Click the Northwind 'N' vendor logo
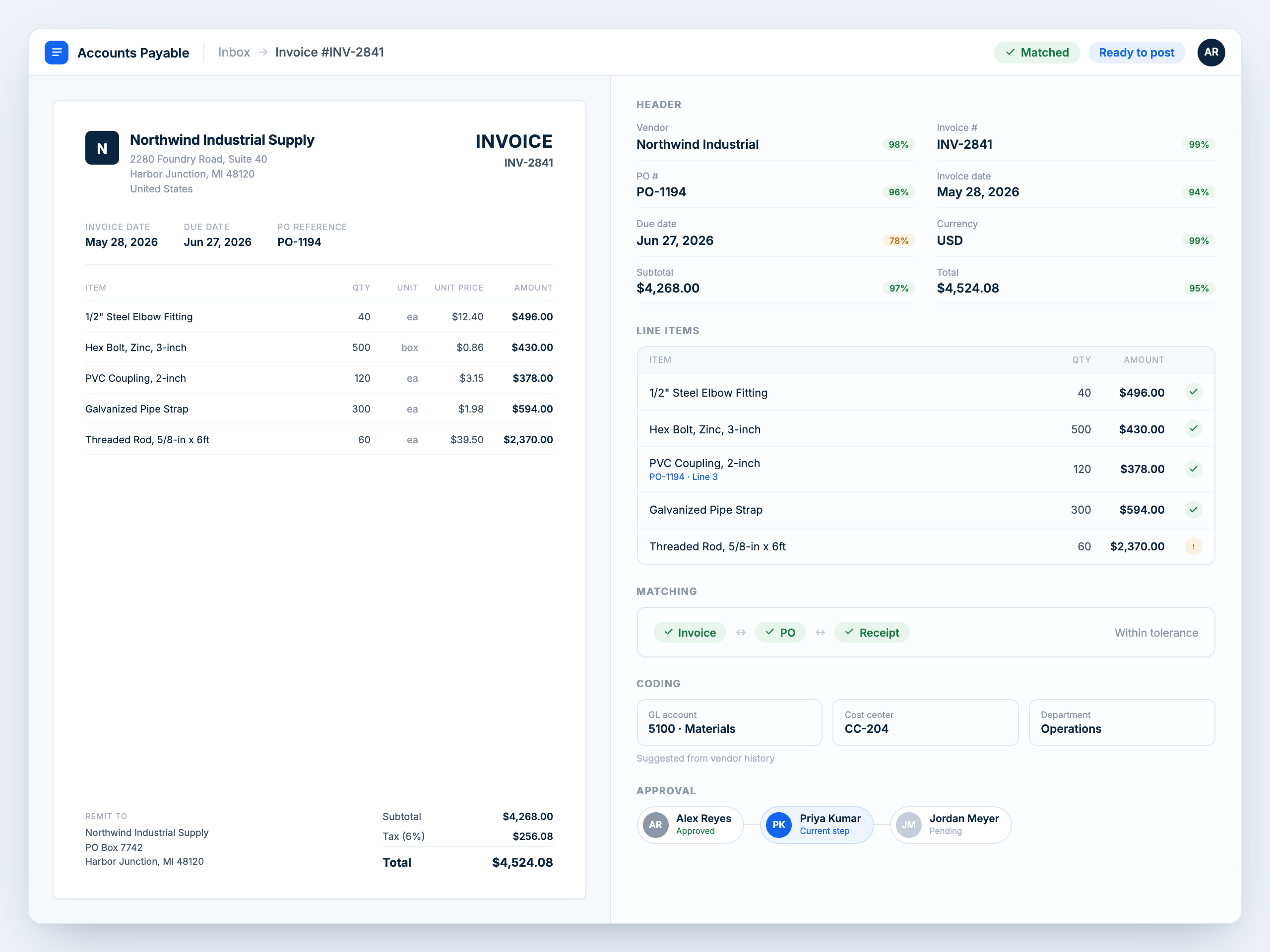 click(102, 148)
